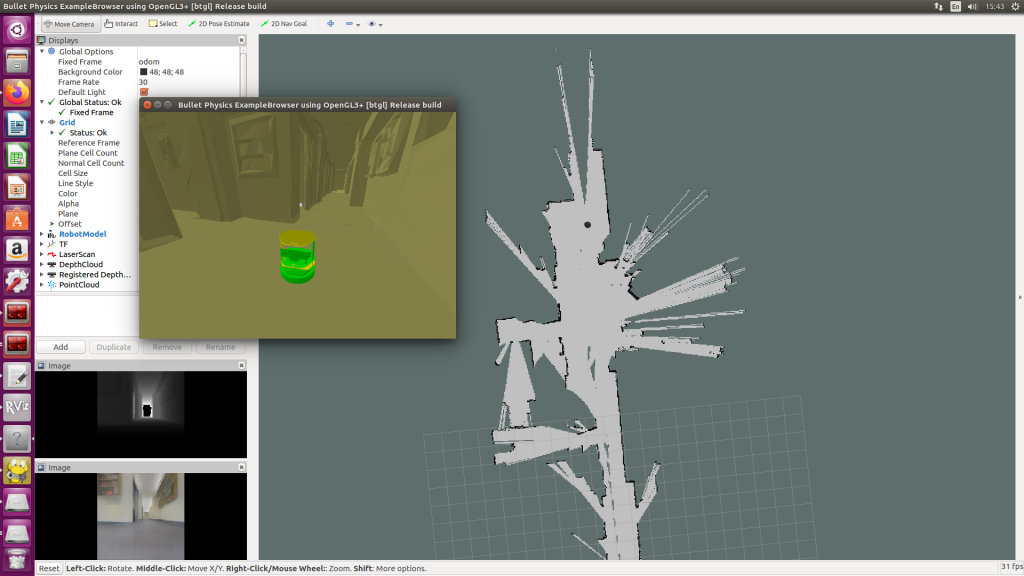Expand the Registered Depth display
The width and height of the screenshot is (1024, 576).
point(42,274)
